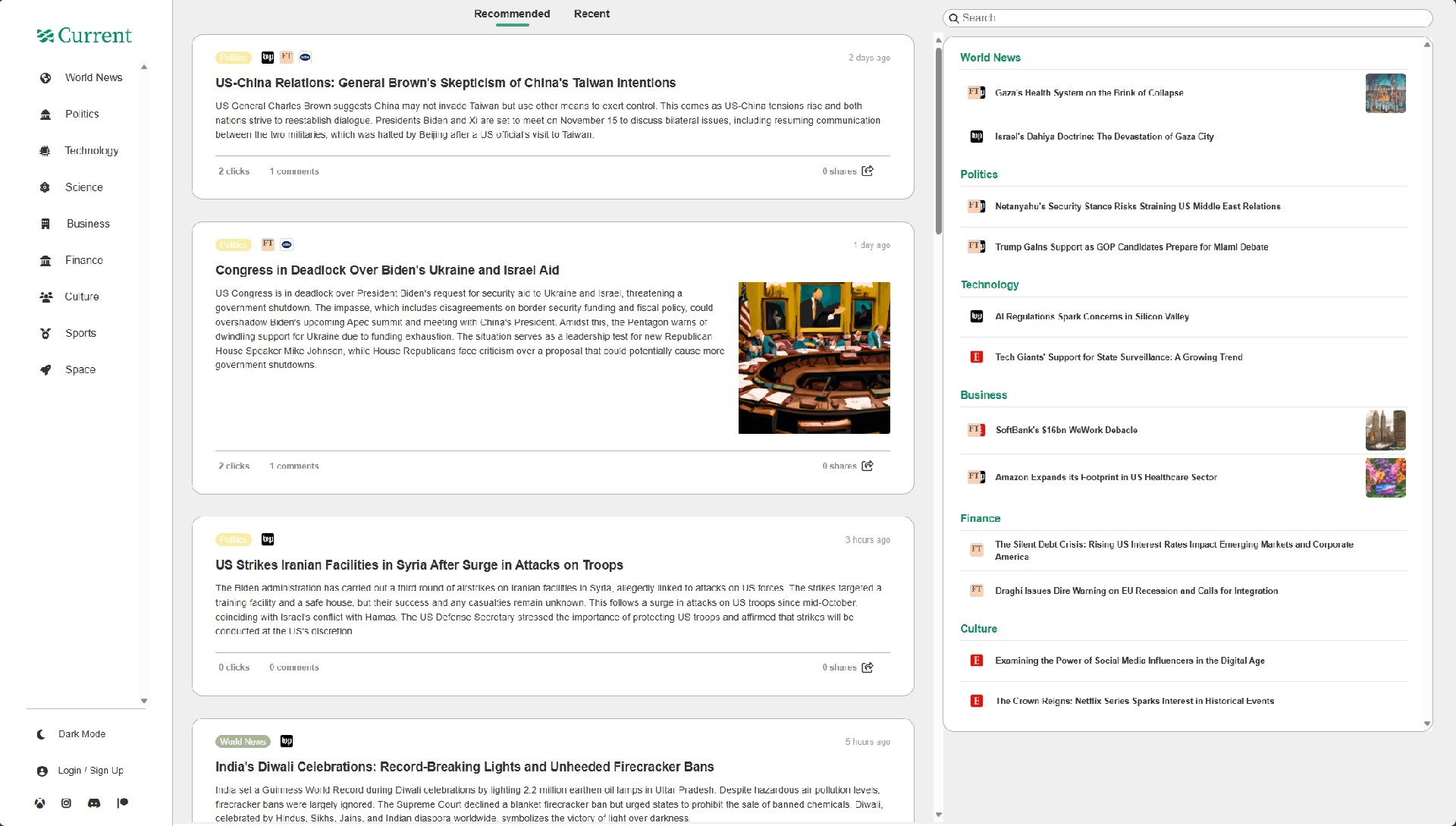Select the Recommended tab
The width and height of the screenshot is (1456, 826).
pos(512,14)
